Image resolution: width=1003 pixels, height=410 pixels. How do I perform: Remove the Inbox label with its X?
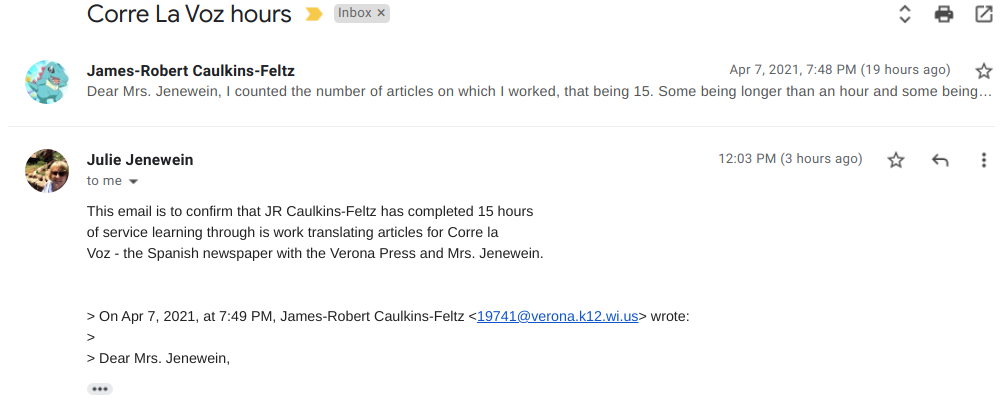coord(381,13)
